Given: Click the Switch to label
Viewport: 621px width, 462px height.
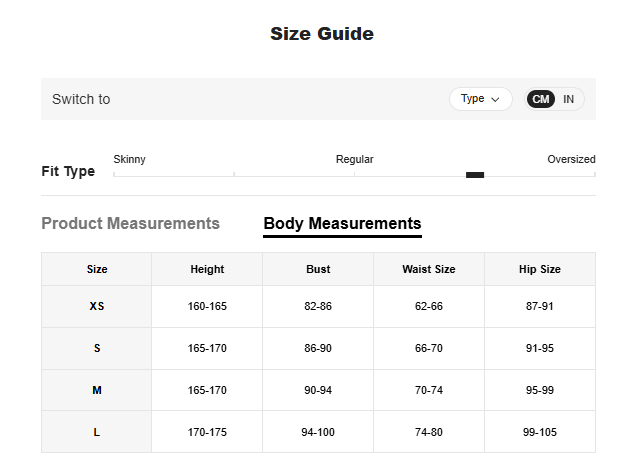Looking at the screenshot, I should (81, 99).
